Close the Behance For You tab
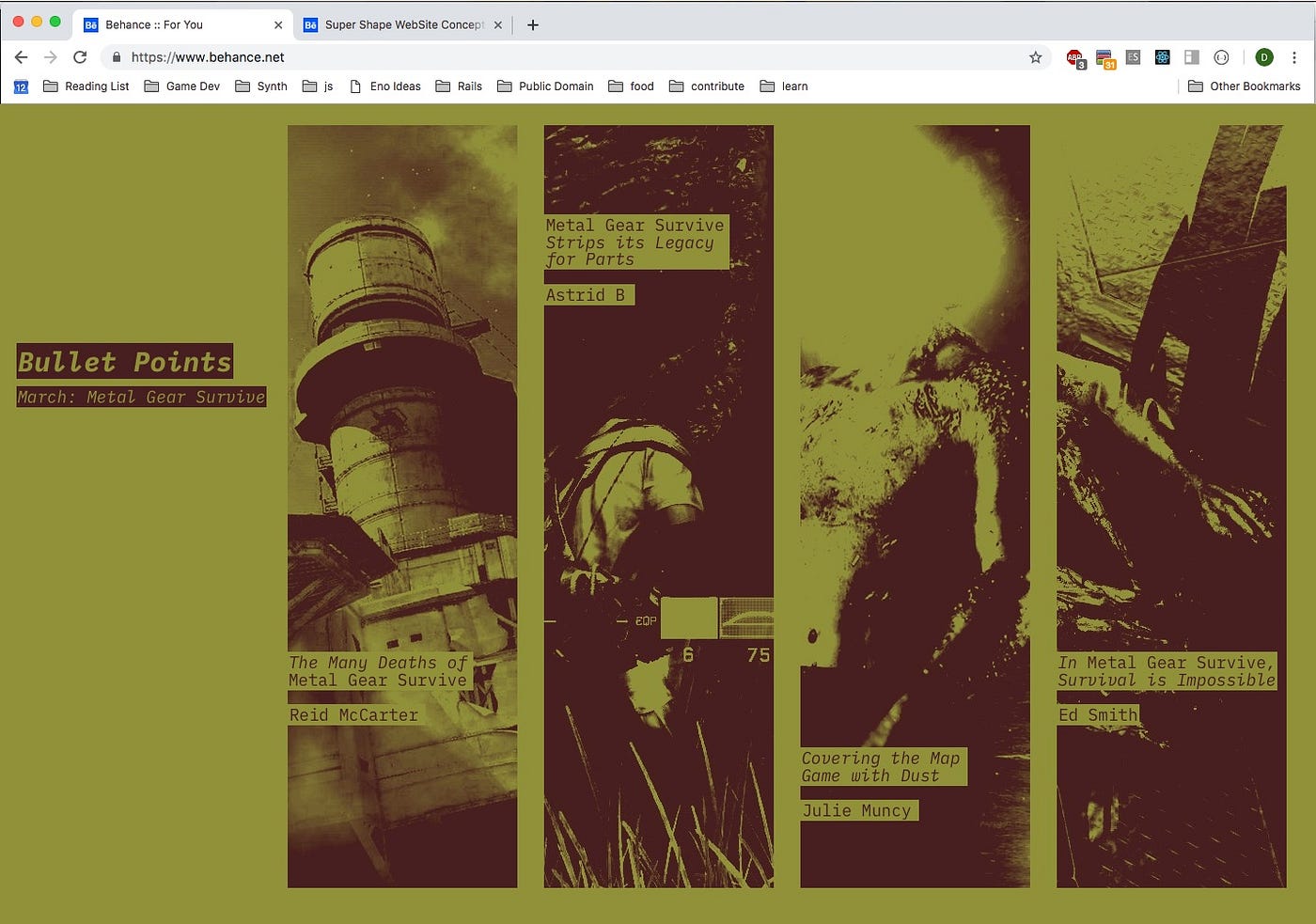 [x=278, y=25]
